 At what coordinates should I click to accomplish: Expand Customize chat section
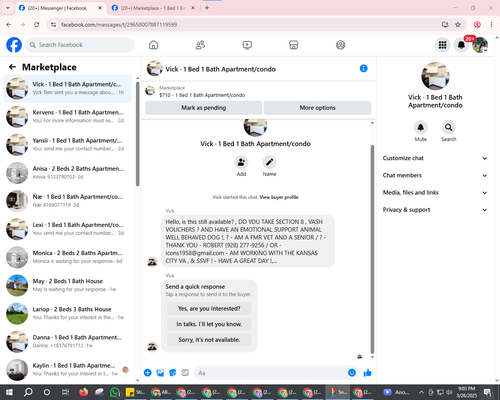click(435, 158)
